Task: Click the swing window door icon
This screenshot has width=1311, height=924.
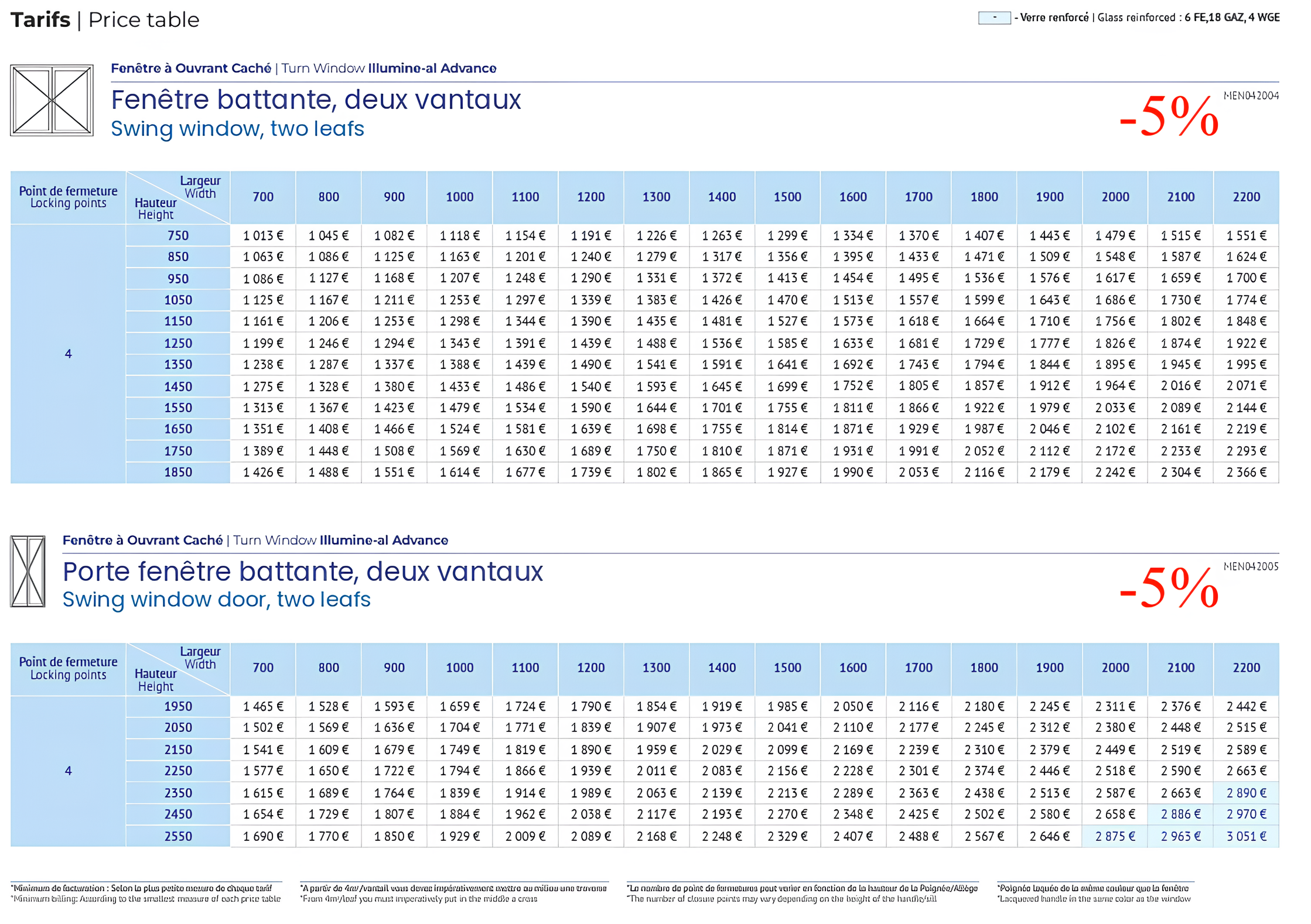Action: (28, 571)
